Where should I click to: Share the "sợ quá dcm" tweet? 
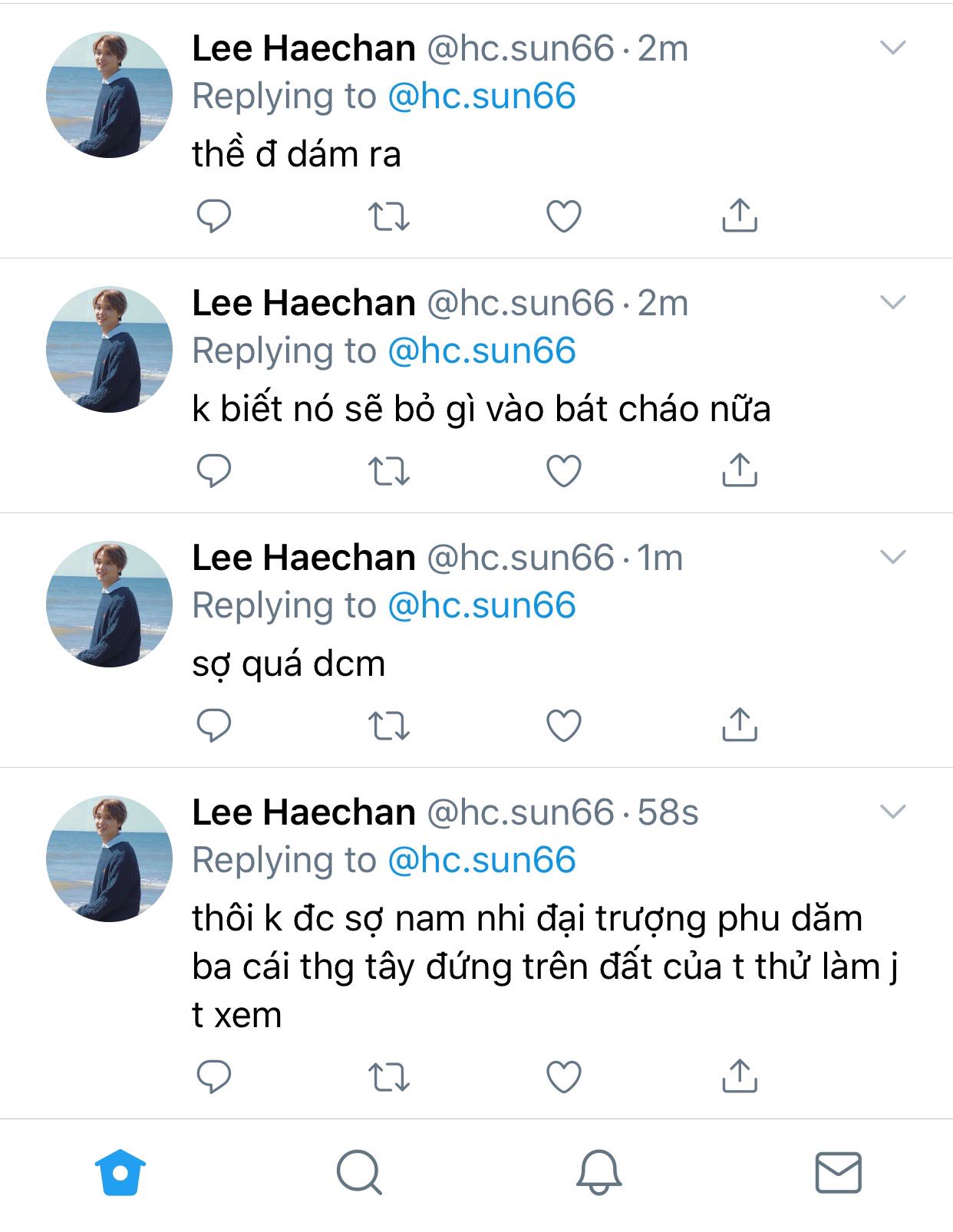pyautogui.click(x=739, y=724)
